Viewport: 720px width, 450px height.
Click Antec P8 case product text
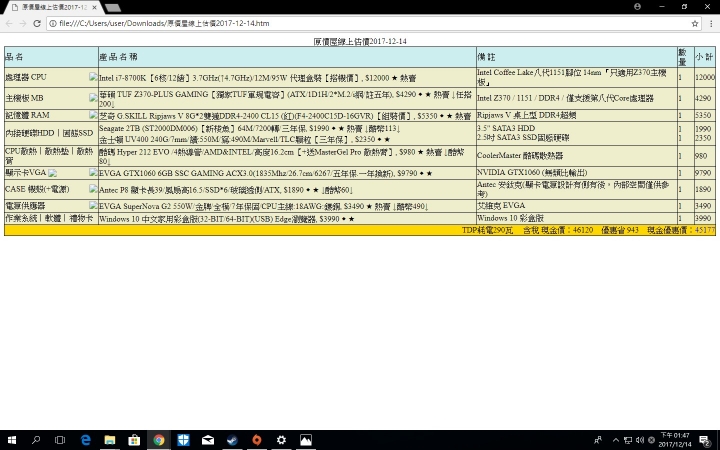(226, 189)
